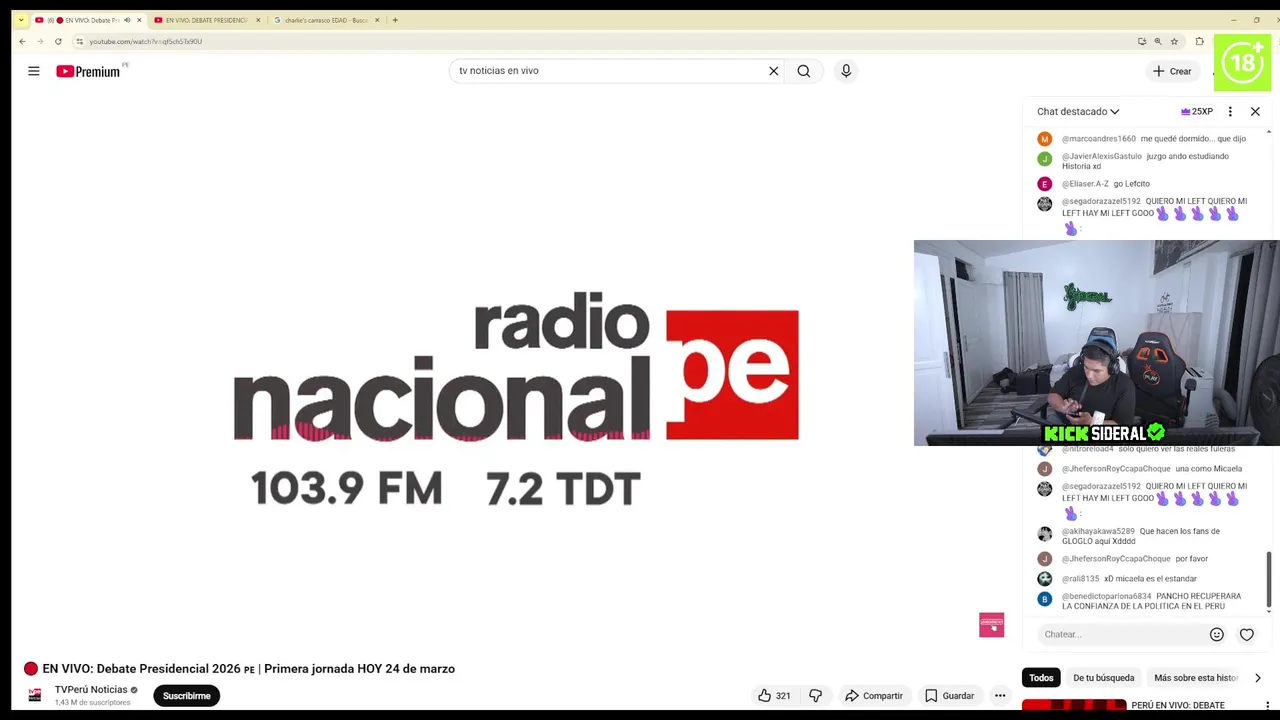Switch to the charlie's carrasco EDAD Google tab

tap(326, 20)
